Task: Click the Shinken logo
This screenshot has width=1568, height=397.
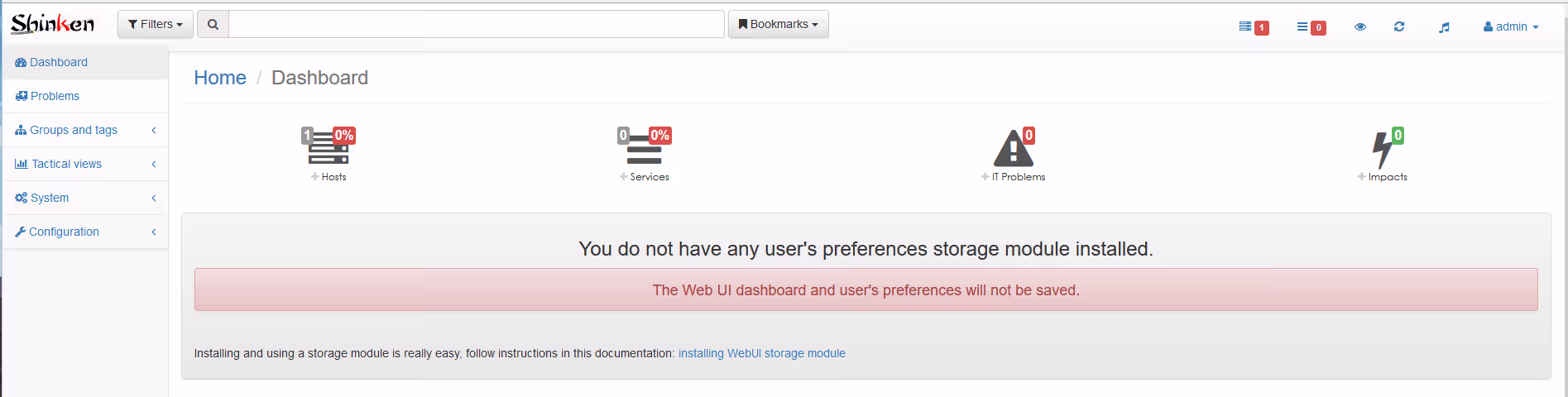Action: [x=52, y=24]
